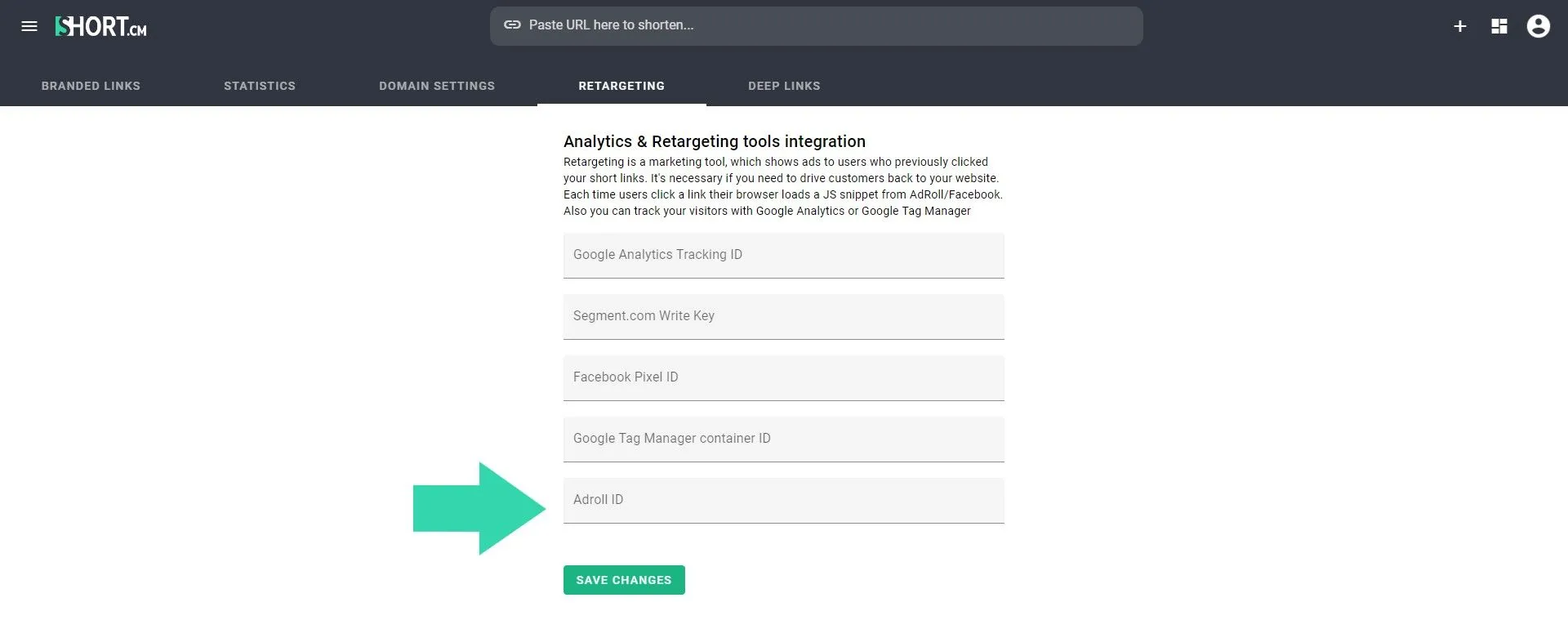The width and height of the screenshot is (1568, 629).
Task: Click the link icon in URL bar
Action: coord(512,25)
